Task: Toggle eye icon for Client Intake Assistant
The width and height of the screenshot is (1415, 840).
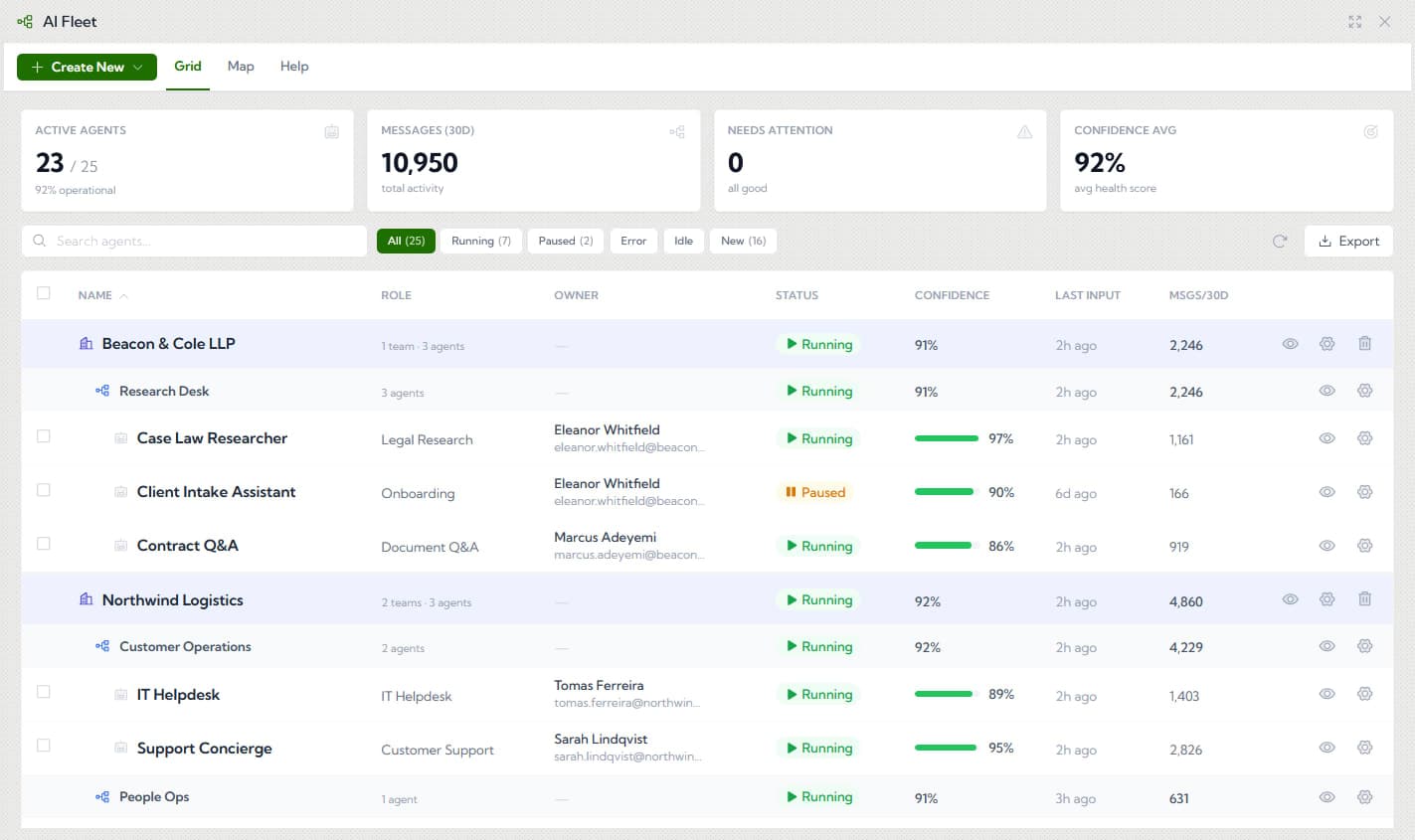Action: click(1327, 492)
